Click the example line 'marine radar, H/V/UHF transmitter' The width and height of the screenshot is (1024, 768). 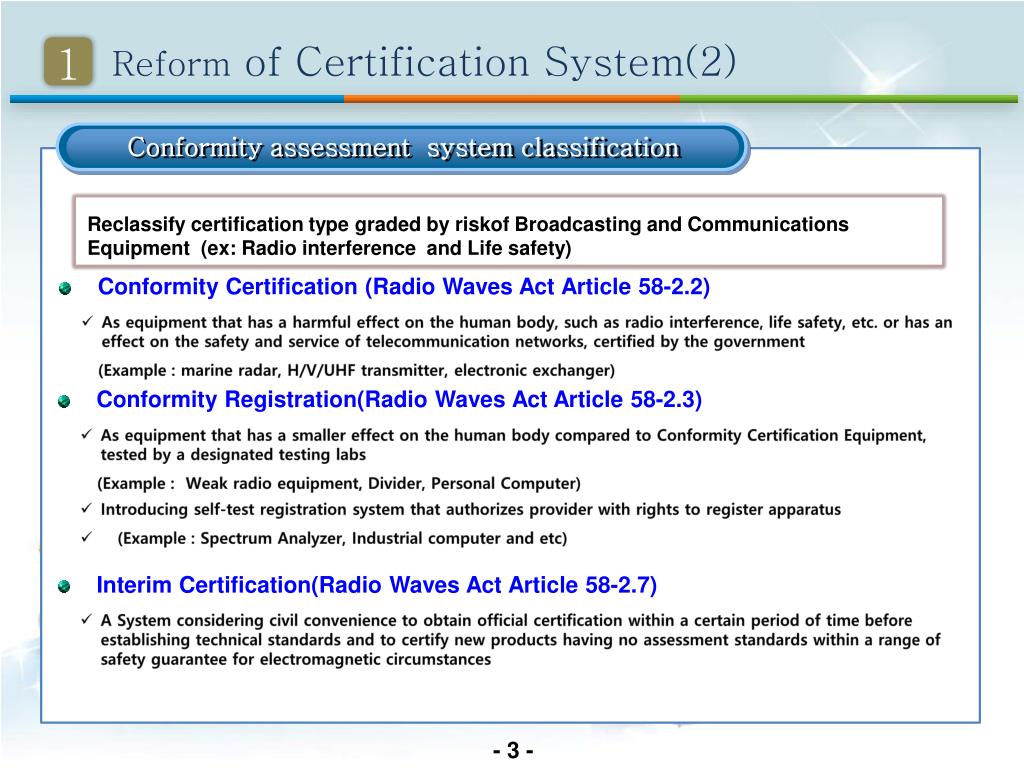(x=357, y=370)
